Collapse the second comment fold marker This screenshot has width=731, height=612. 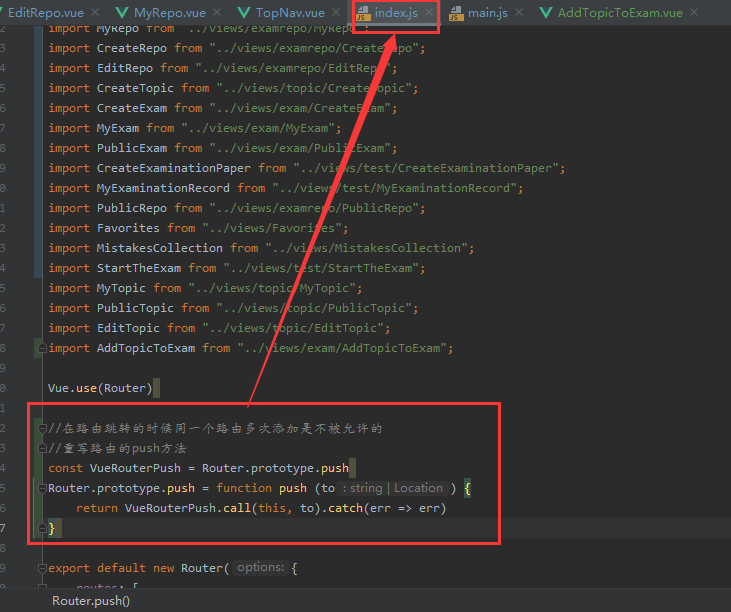(42, 448)
